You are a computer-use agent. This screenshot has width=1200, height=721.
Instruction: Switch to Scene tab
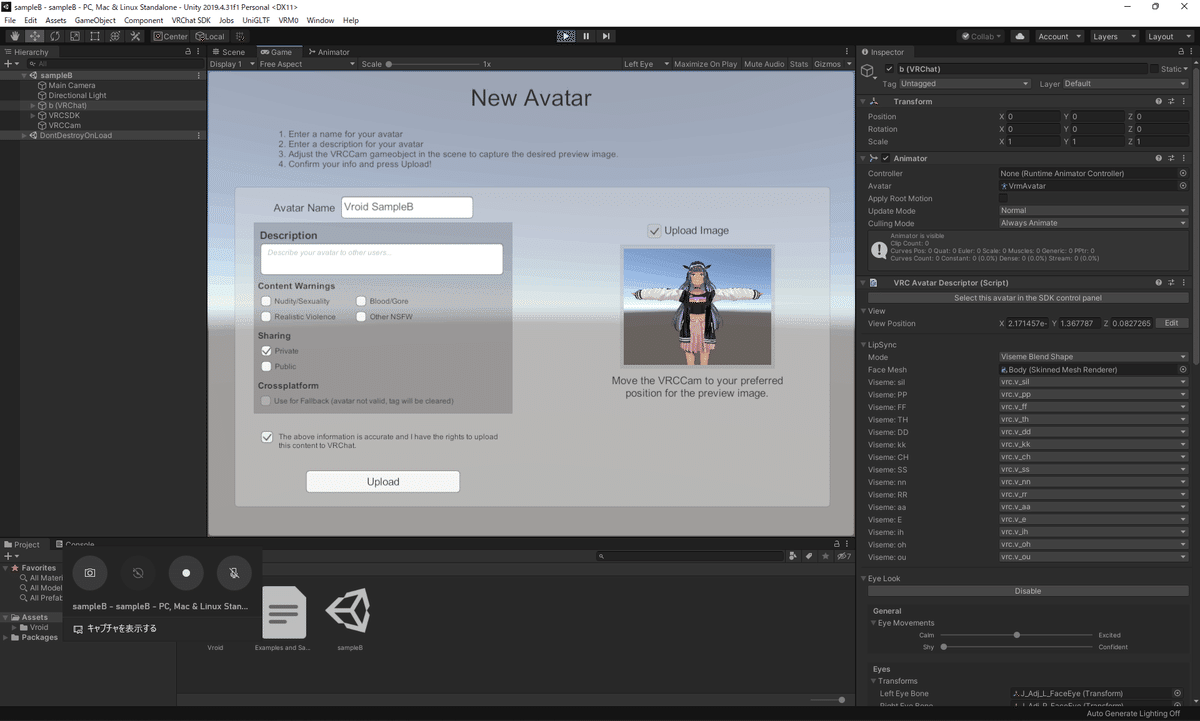(x=229, y=52)
